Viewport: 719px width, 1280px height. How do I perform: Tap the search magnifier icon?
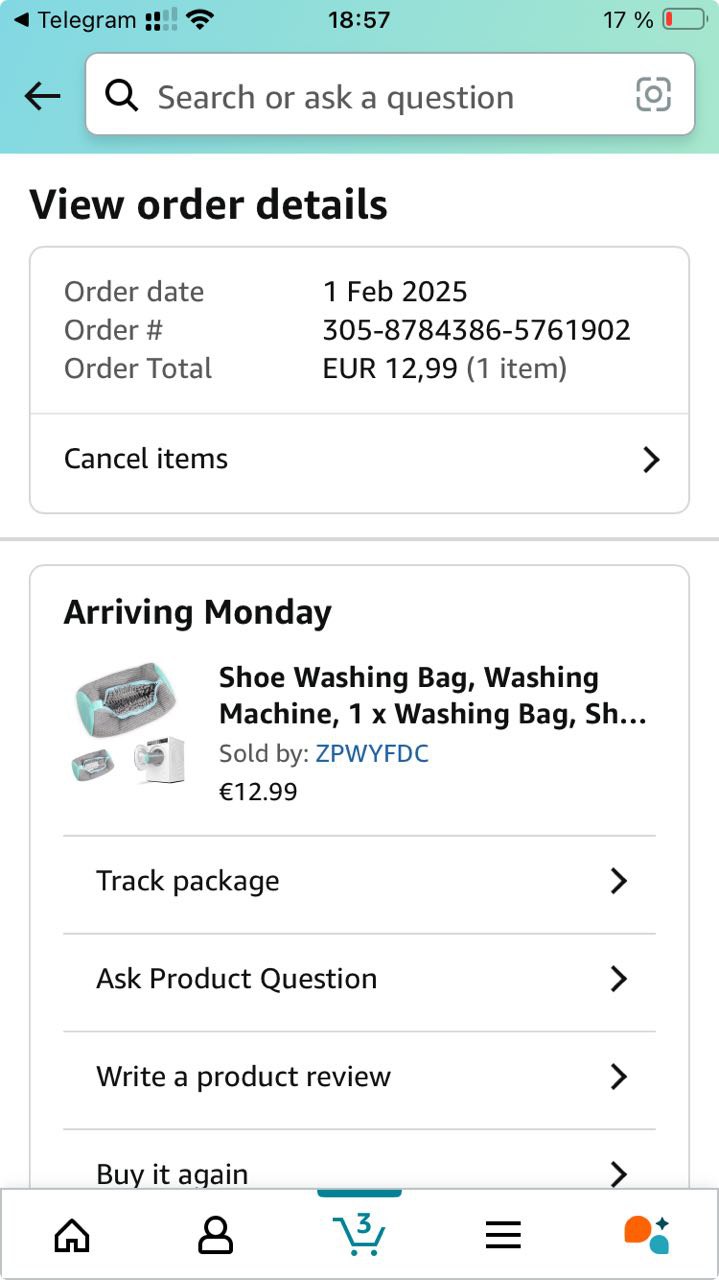click(x=122, y=96)
